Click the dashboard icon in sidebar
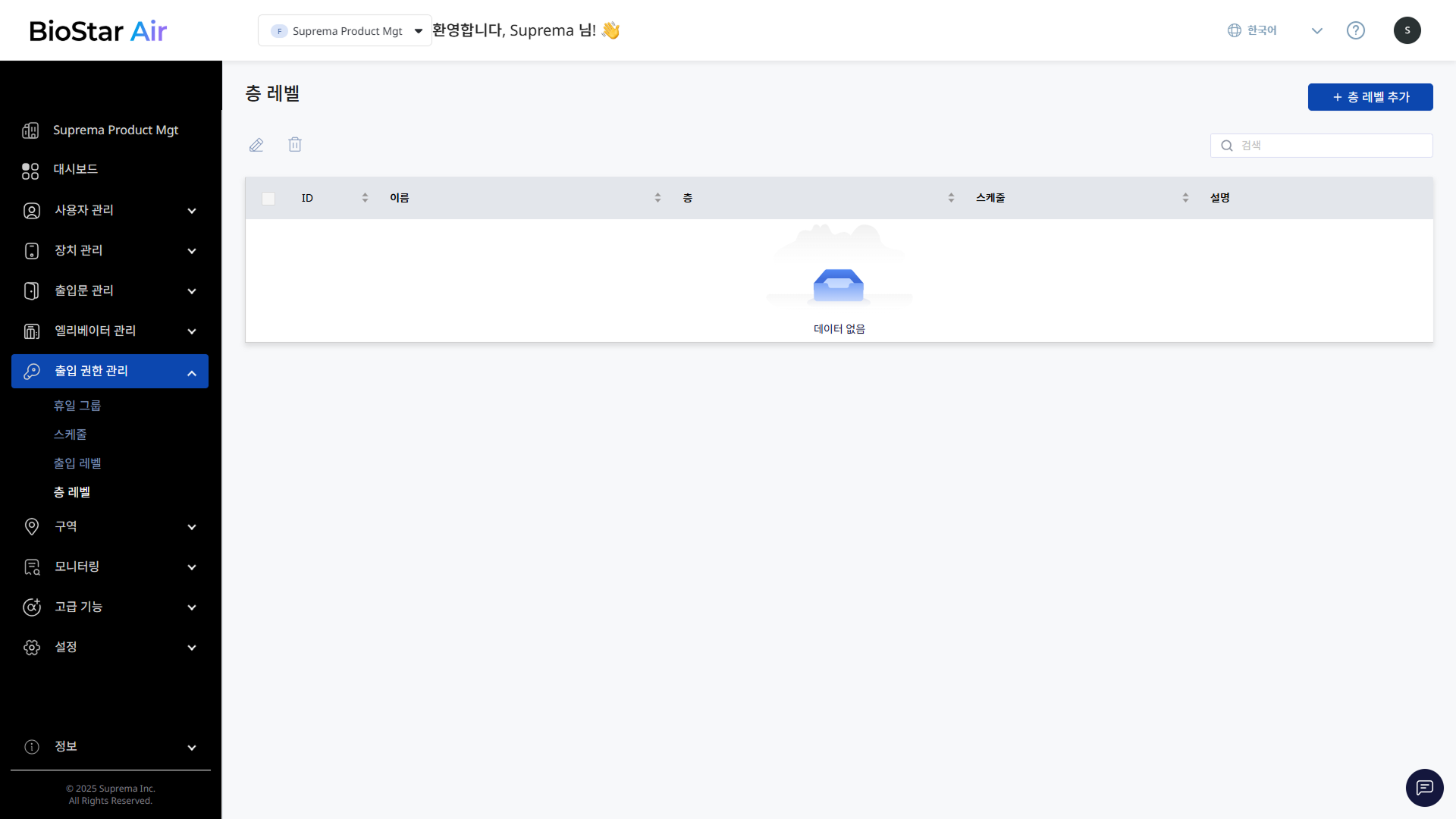Image resolution: width=1456 pixels, height=819 pixels. [x=30, y=171]
